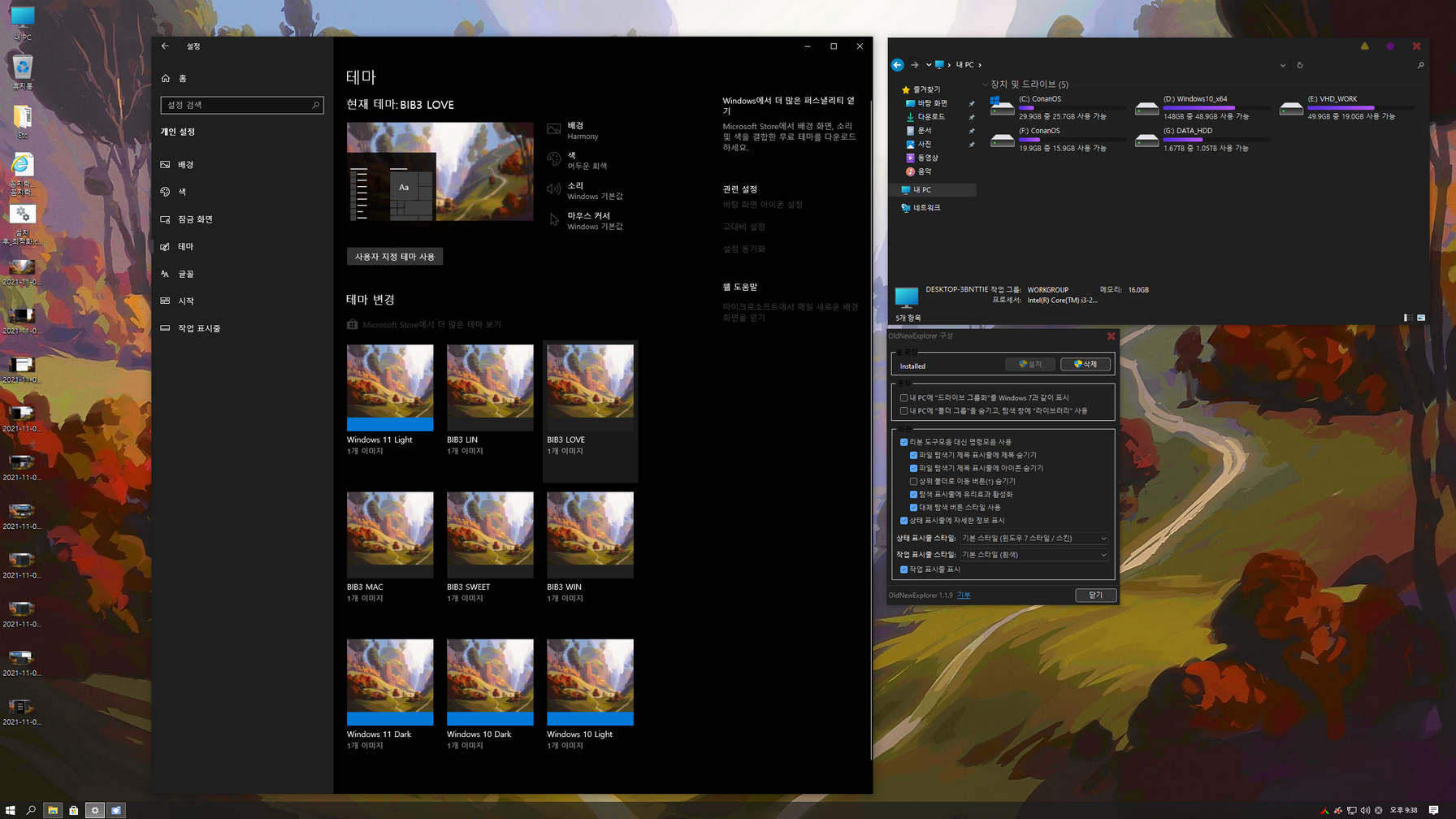Open 고대비 설정 link
The image size is (1456, 819).
pos(743,227)
